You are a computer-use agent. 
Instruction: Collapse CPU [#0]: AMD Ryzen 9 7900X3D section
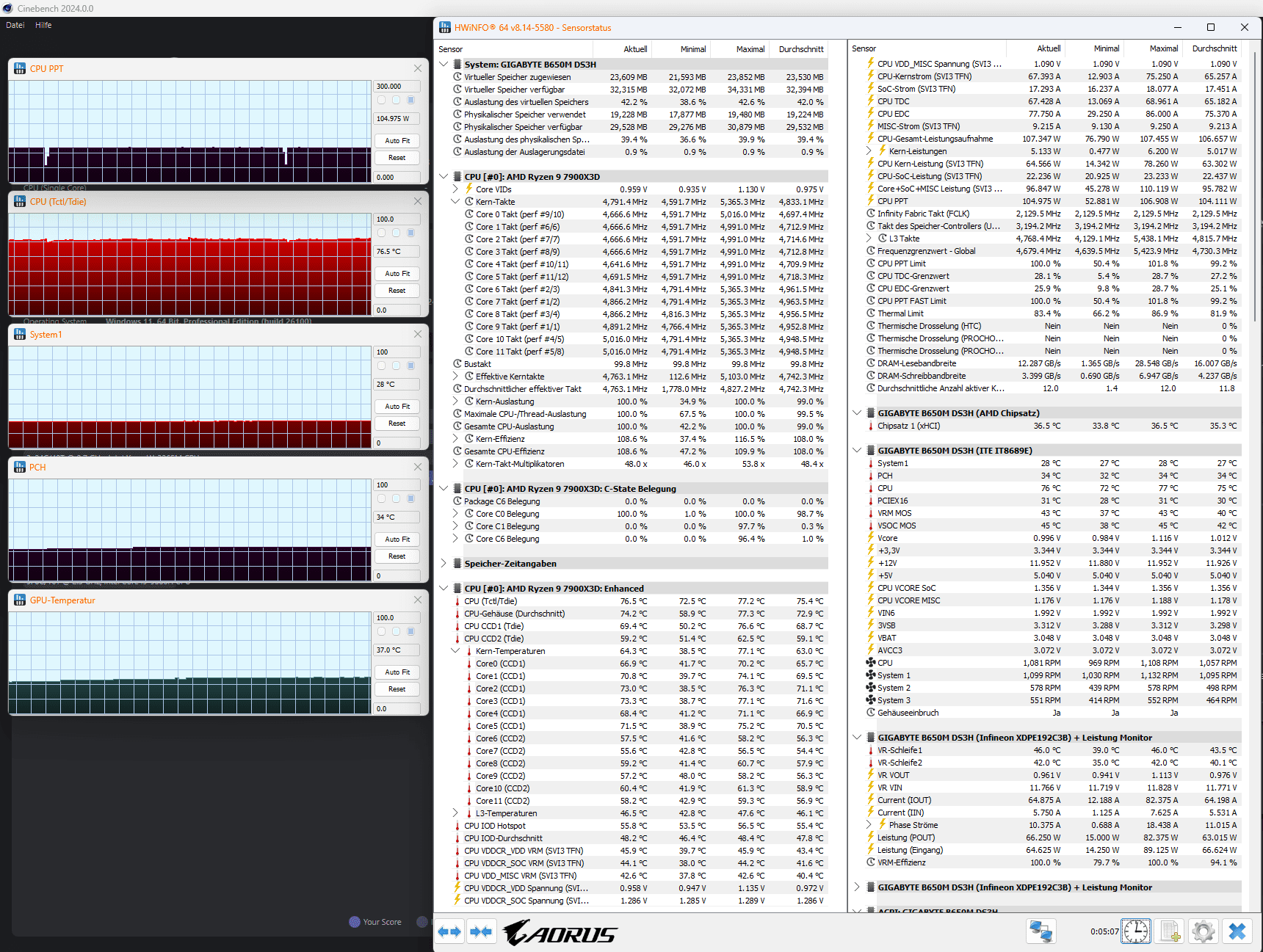(x=444, y=177)
